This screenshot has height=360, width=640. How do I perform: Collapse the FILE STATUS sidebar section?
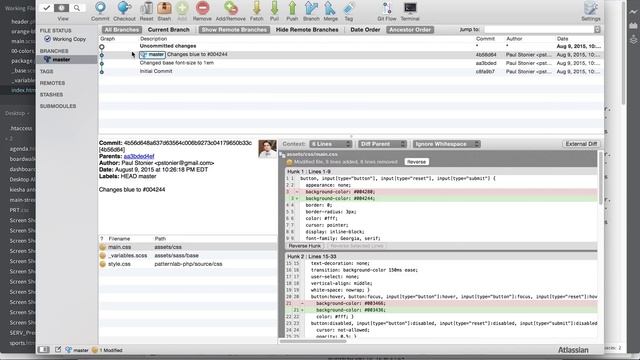pyautogui.click(x=56, y=31)
